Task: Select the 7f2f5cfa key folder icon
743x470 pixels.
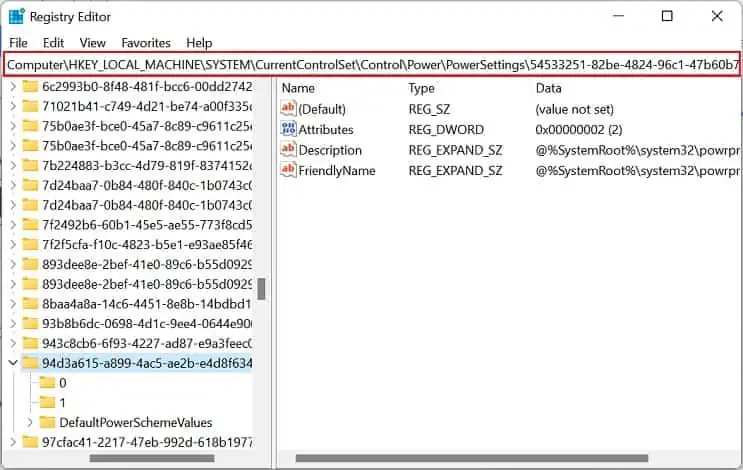Action: click(x=30, y=244)
